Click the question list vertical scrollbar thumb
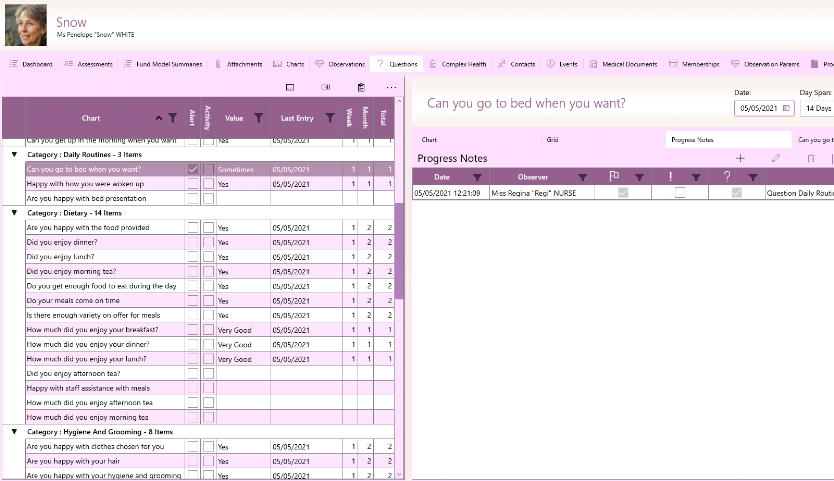 click(399, 250)
